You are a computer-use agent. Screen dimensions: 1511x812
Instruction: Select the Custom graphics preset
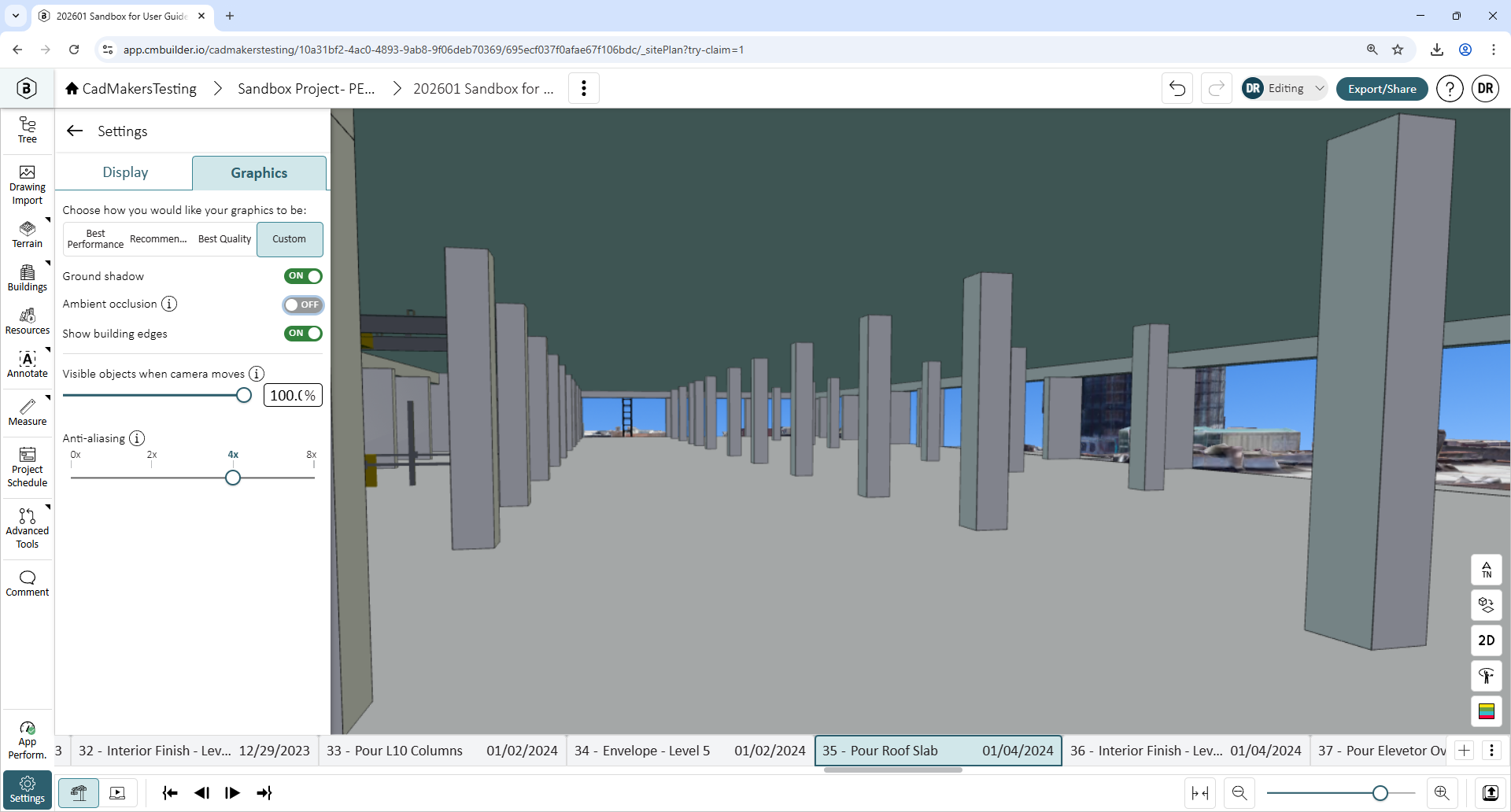[290, 239]
